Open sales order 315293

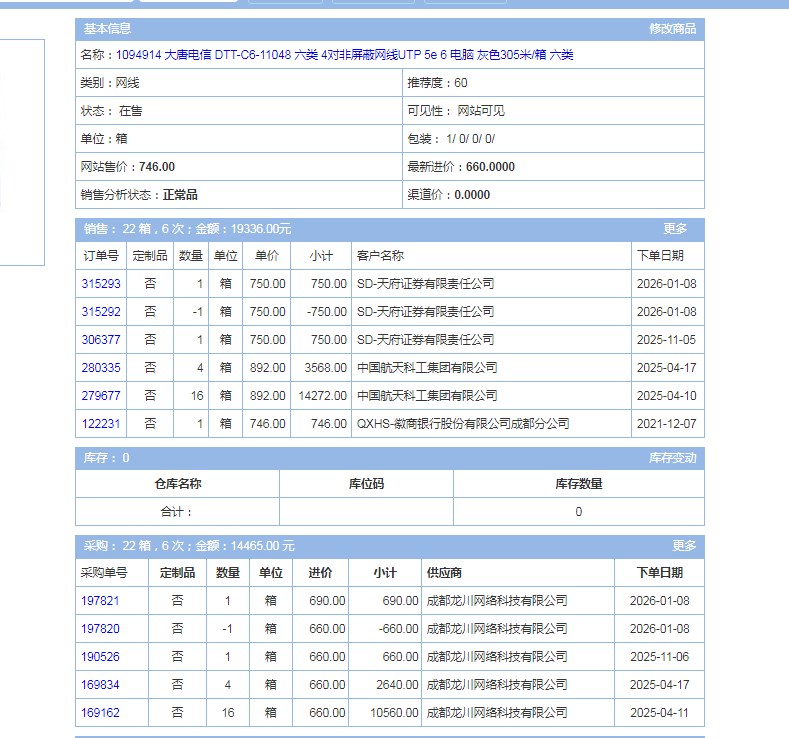pos(101,284)
